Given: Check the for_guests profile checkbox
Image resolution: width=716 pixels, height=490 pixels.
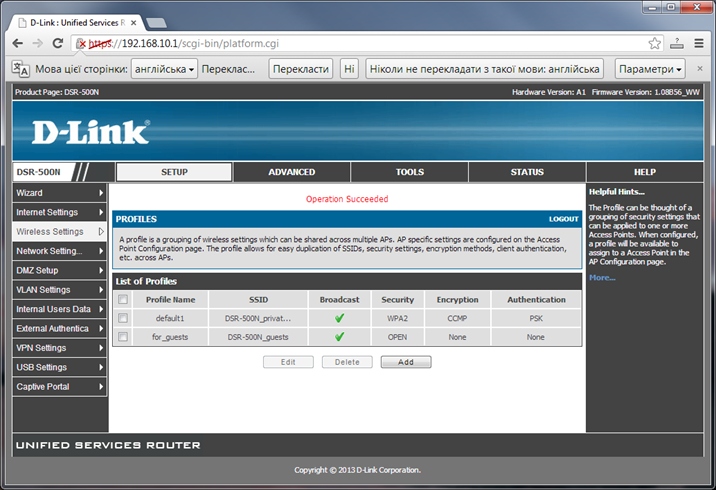Looking at the screenshot, I should (x=123, y=337).
